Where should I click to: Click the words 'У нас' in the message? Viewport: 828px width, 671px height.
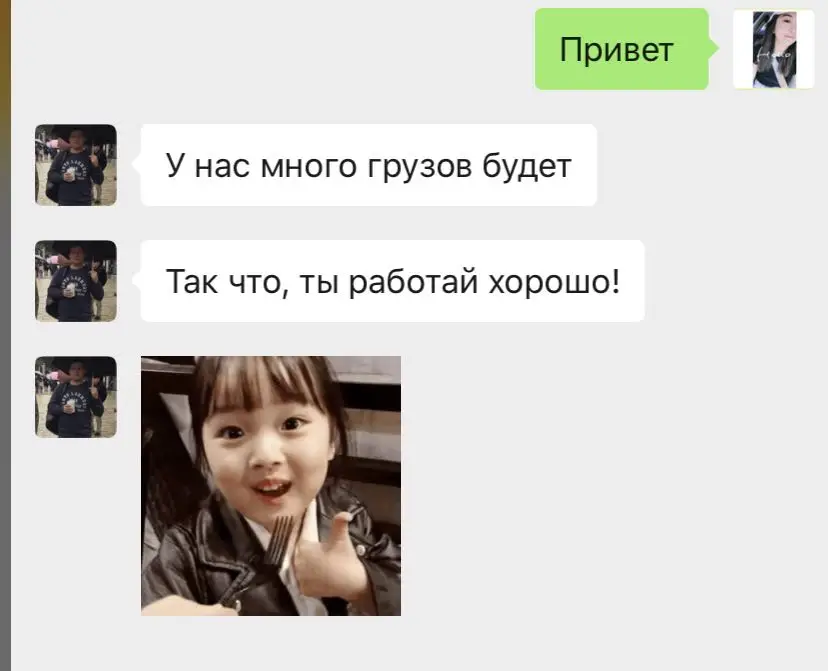click(208, 166)
